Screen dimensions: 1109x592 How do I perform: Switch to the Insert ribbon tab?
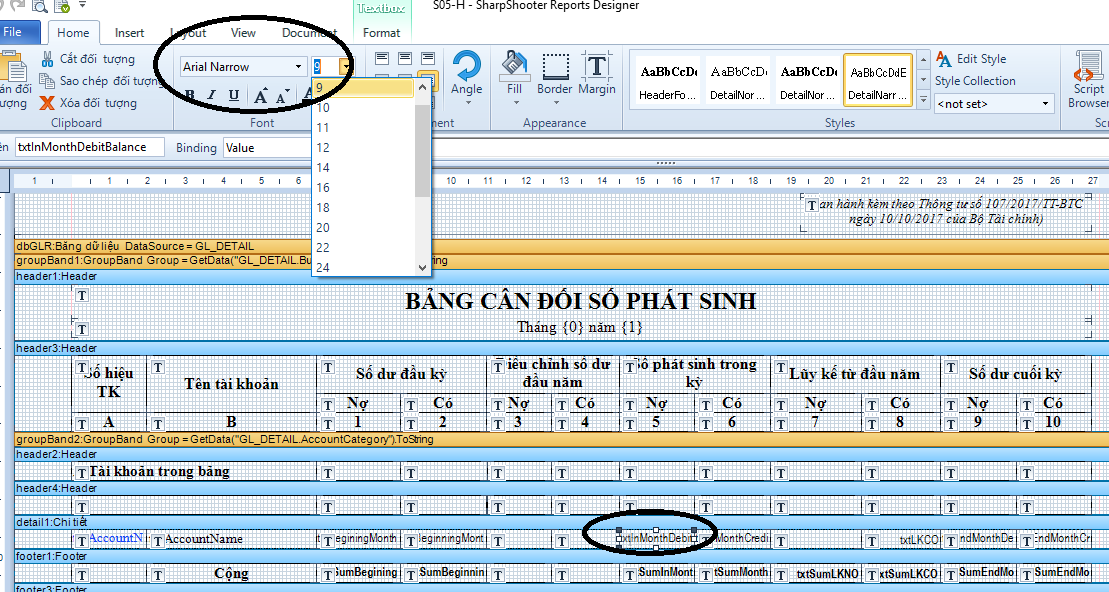(129, 33)
